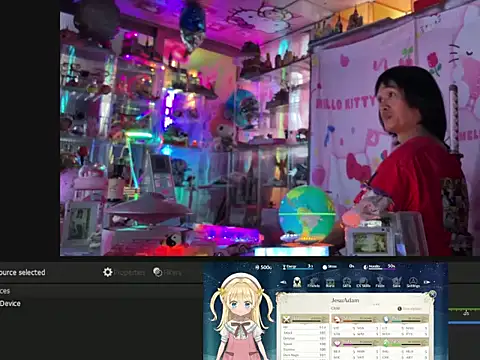Click the 500c currency counter
480x360 pixels.
coord(263,267)
